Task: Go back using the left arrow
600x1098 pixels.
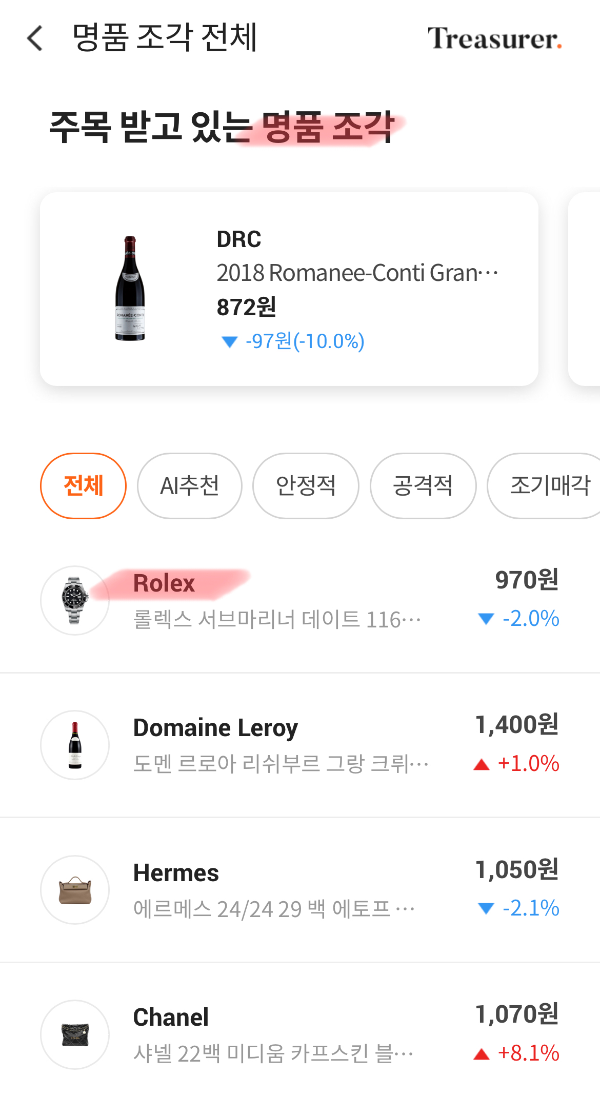Action: 34,37
